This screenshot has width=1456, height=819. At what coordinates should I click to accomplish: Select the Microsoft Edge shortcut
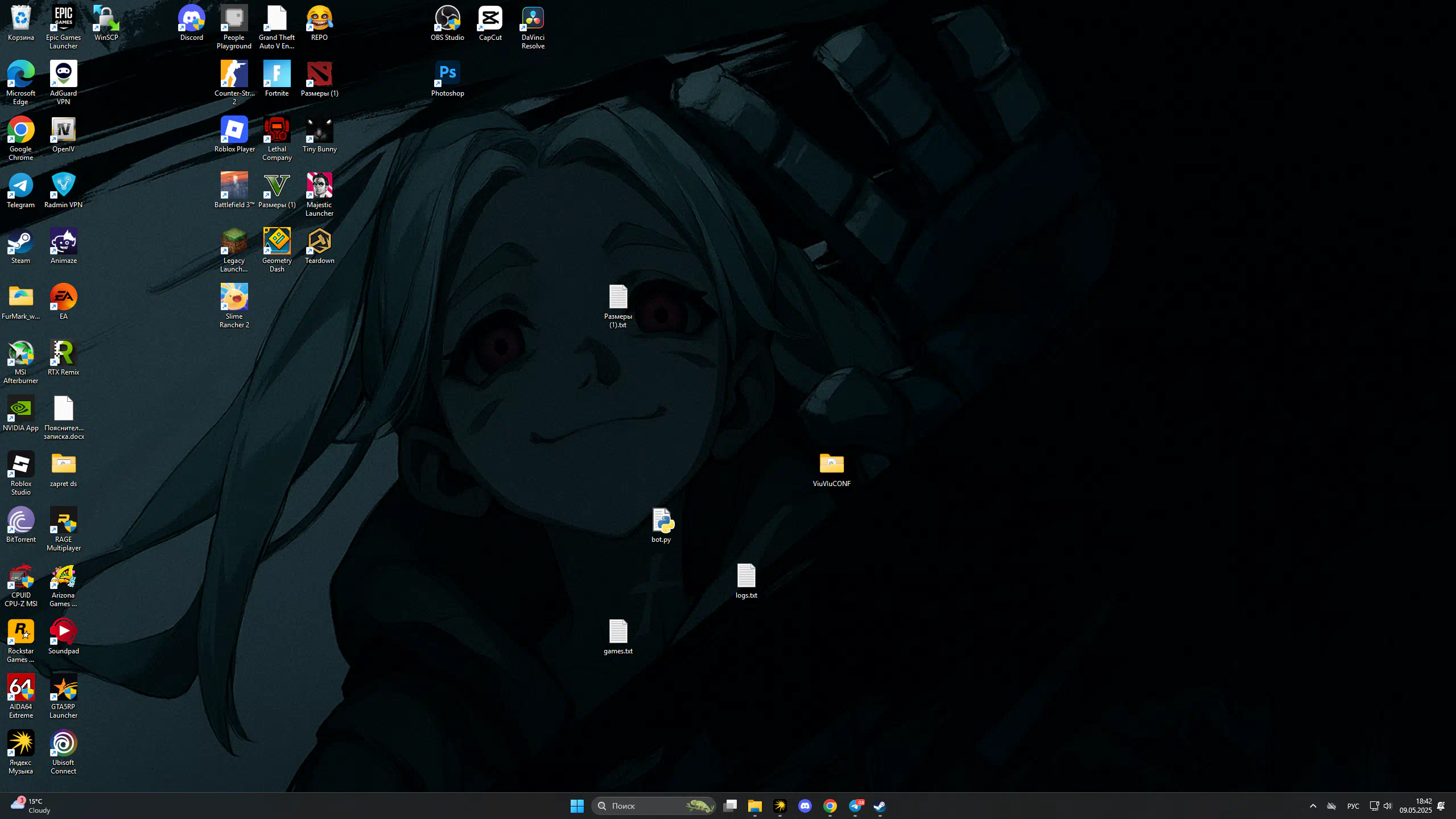[21, 83]
